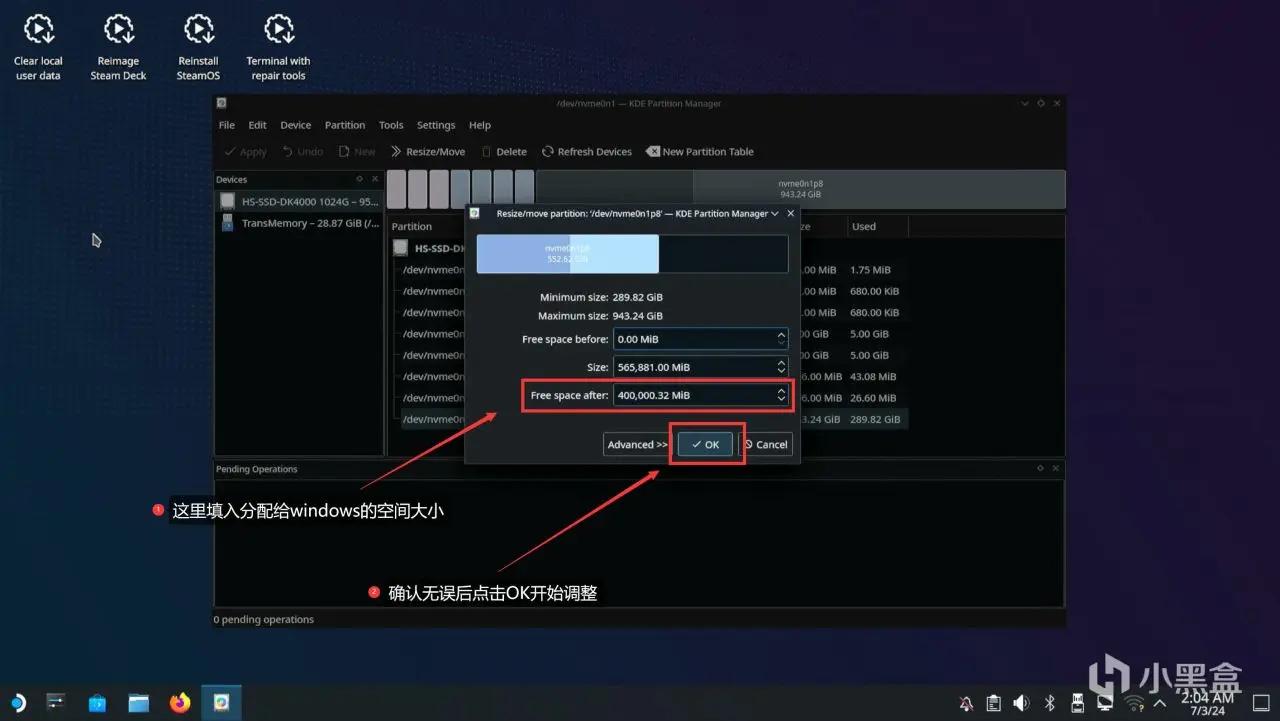Open the Partition menu

(x=345, y=125)
